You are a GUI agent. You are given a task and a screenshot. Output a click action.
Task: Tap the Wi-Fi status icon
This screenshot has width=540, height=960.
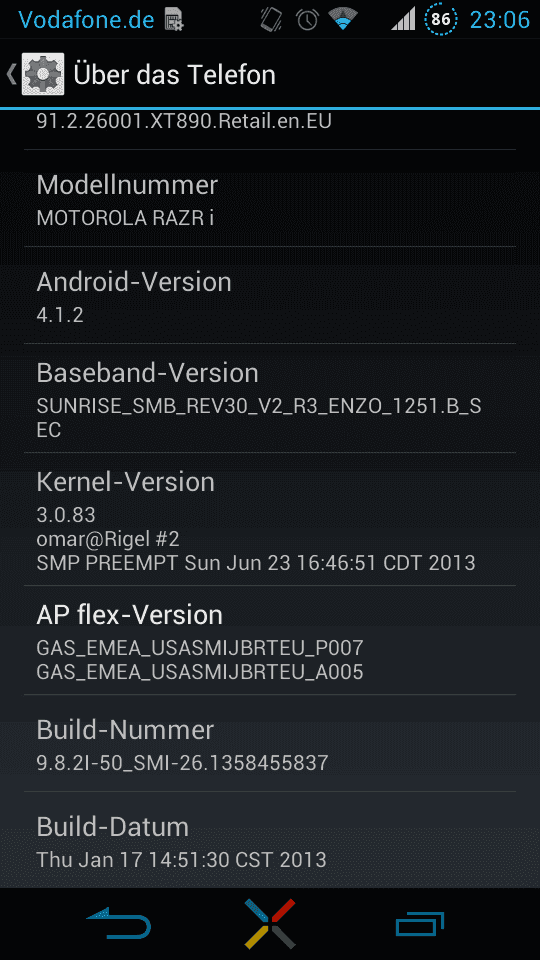[x=343, y=20]
